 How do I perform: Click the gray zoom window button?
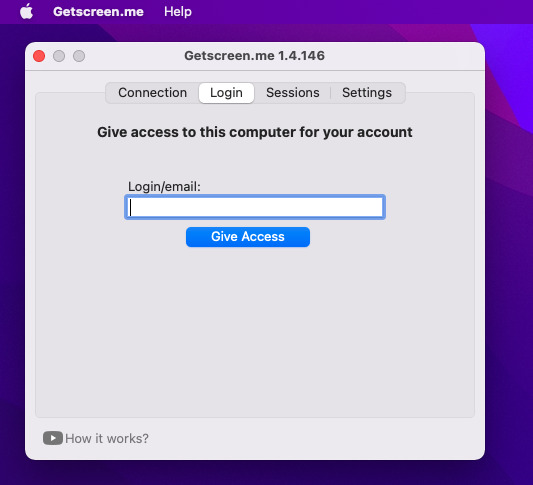click(79, 56)
